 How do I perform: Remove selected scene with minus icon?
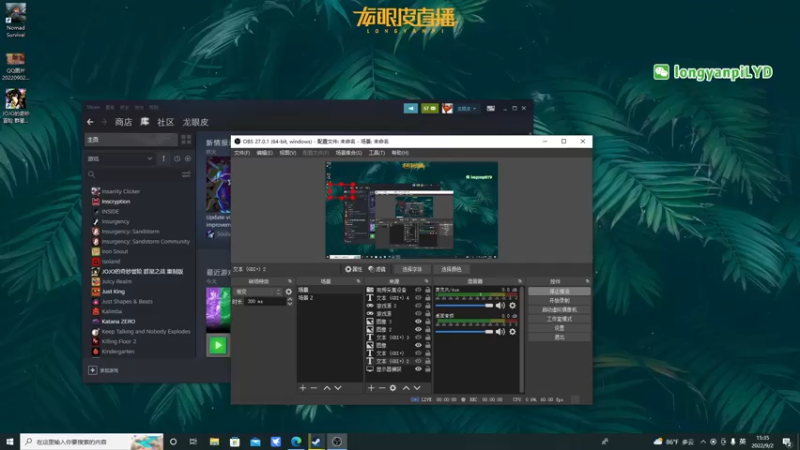[x=314, y=388]
